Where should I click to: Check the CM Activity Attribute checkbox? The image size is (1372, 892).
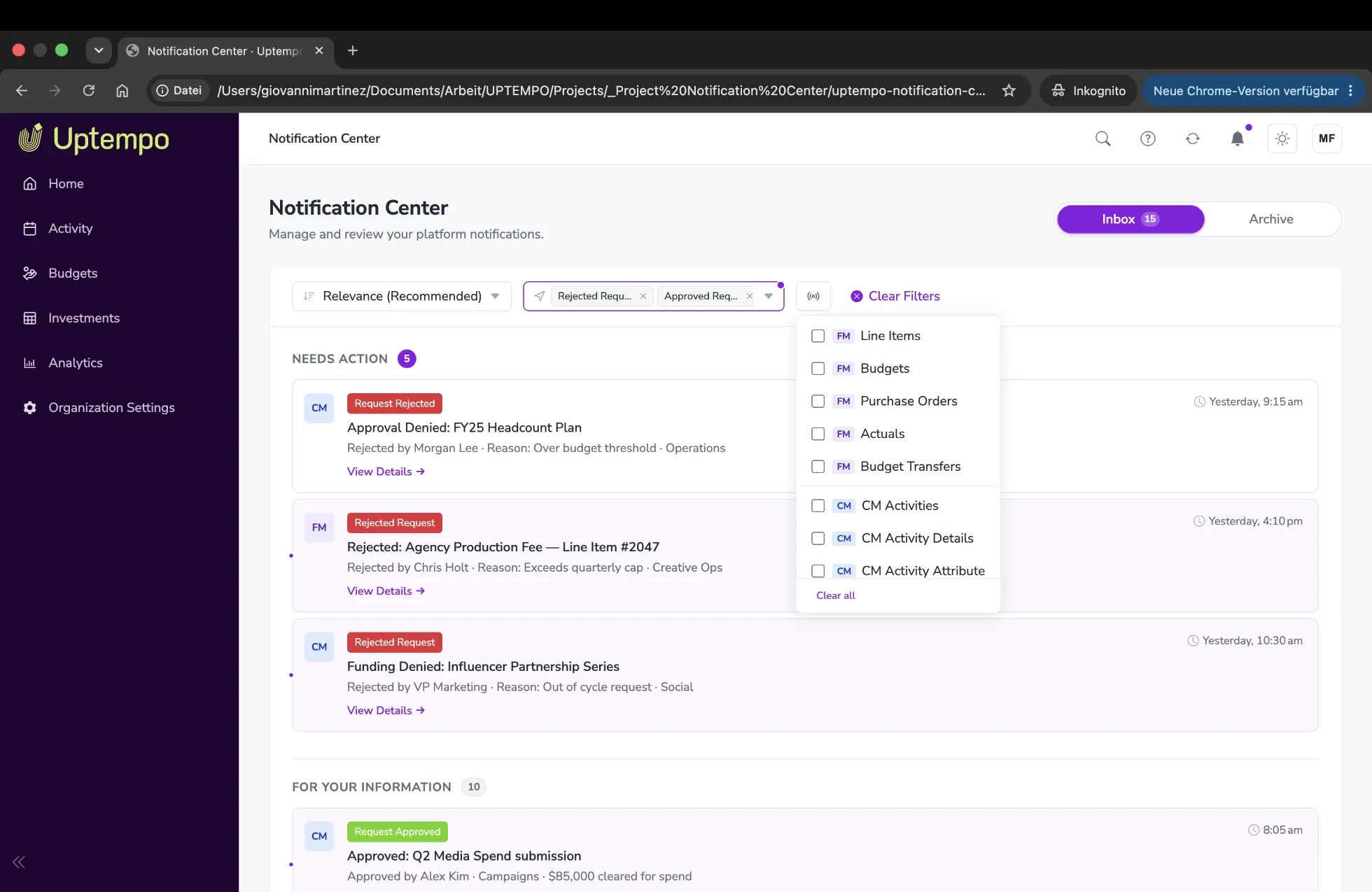point(818,571)
